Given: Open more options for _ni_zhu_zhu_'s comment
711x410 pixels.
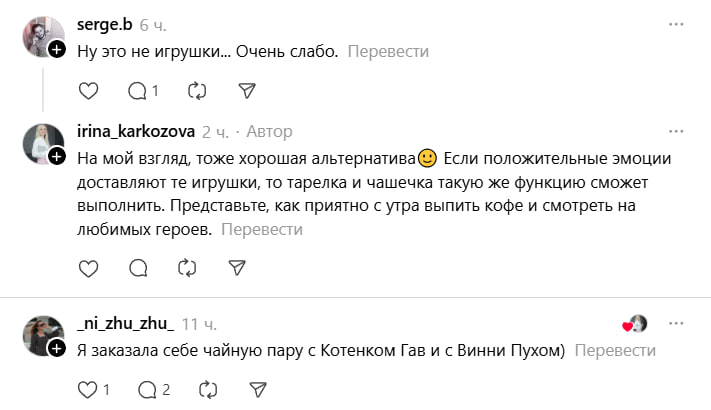Looking at the screenshot, I should pos(678,324).
